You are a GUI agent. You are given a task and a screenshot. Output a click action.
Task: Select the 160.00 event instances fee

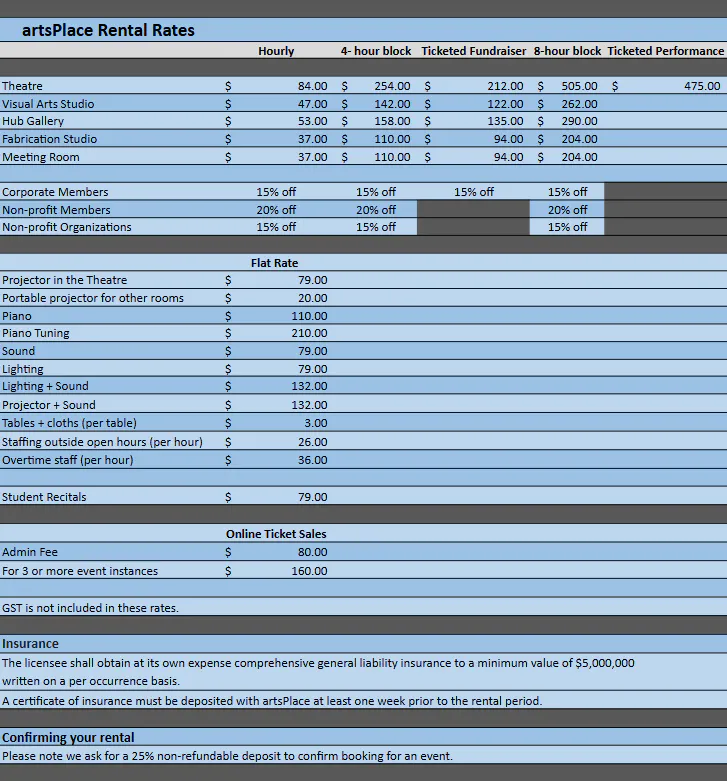coord(309,571)
